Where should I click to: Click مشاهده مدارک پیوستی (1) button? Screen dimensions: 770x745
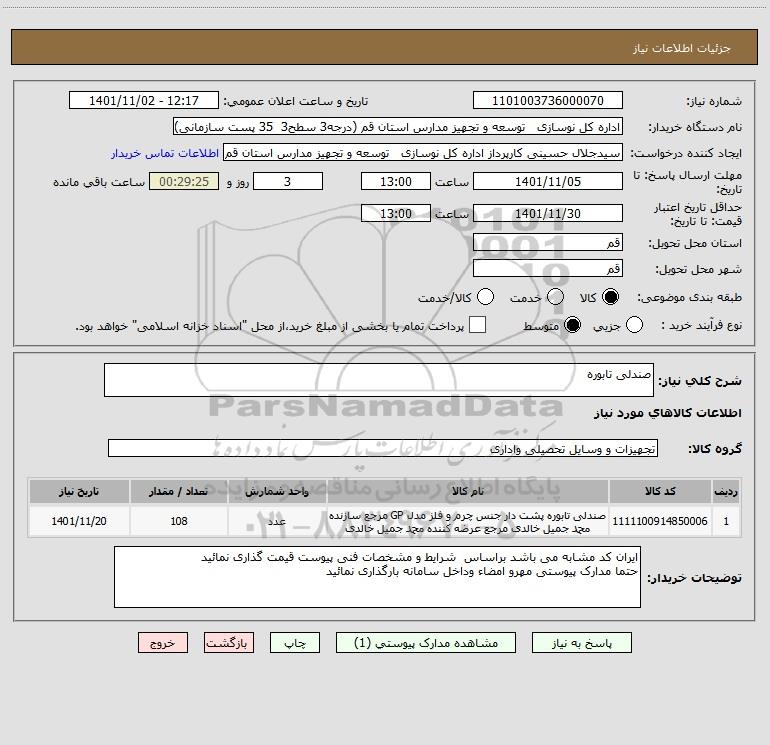pyautogui.click(x=426, y=643)
